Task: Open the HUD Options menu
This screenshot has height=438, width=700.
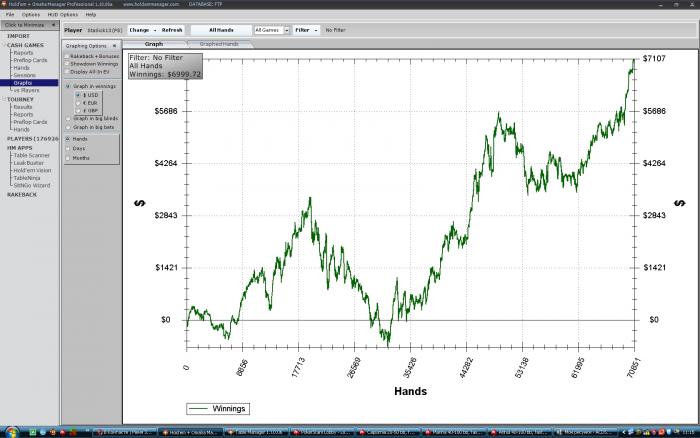Action: [62, 15]
